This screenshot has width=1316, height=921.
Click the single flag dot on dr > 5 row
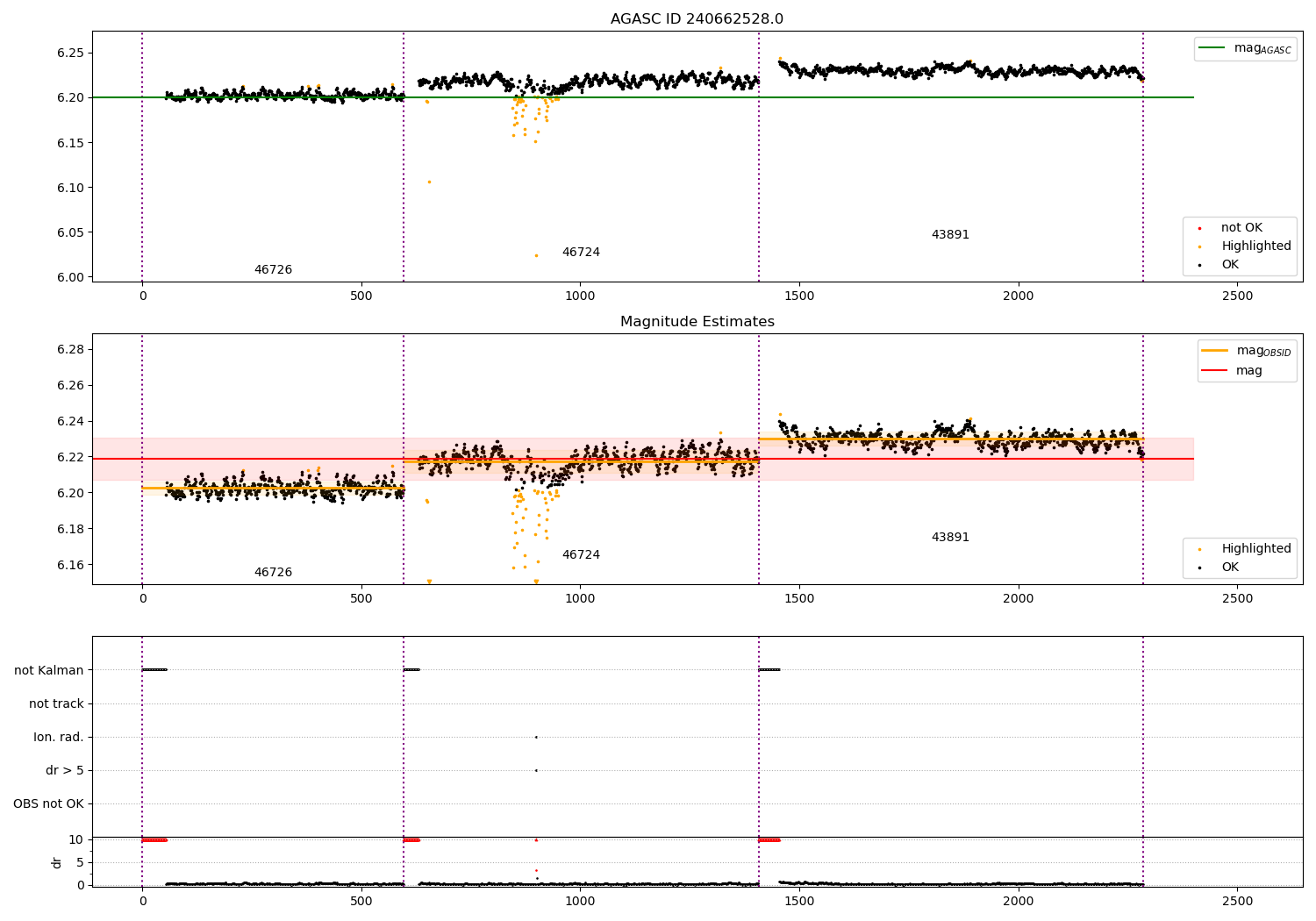click(536, 771)
